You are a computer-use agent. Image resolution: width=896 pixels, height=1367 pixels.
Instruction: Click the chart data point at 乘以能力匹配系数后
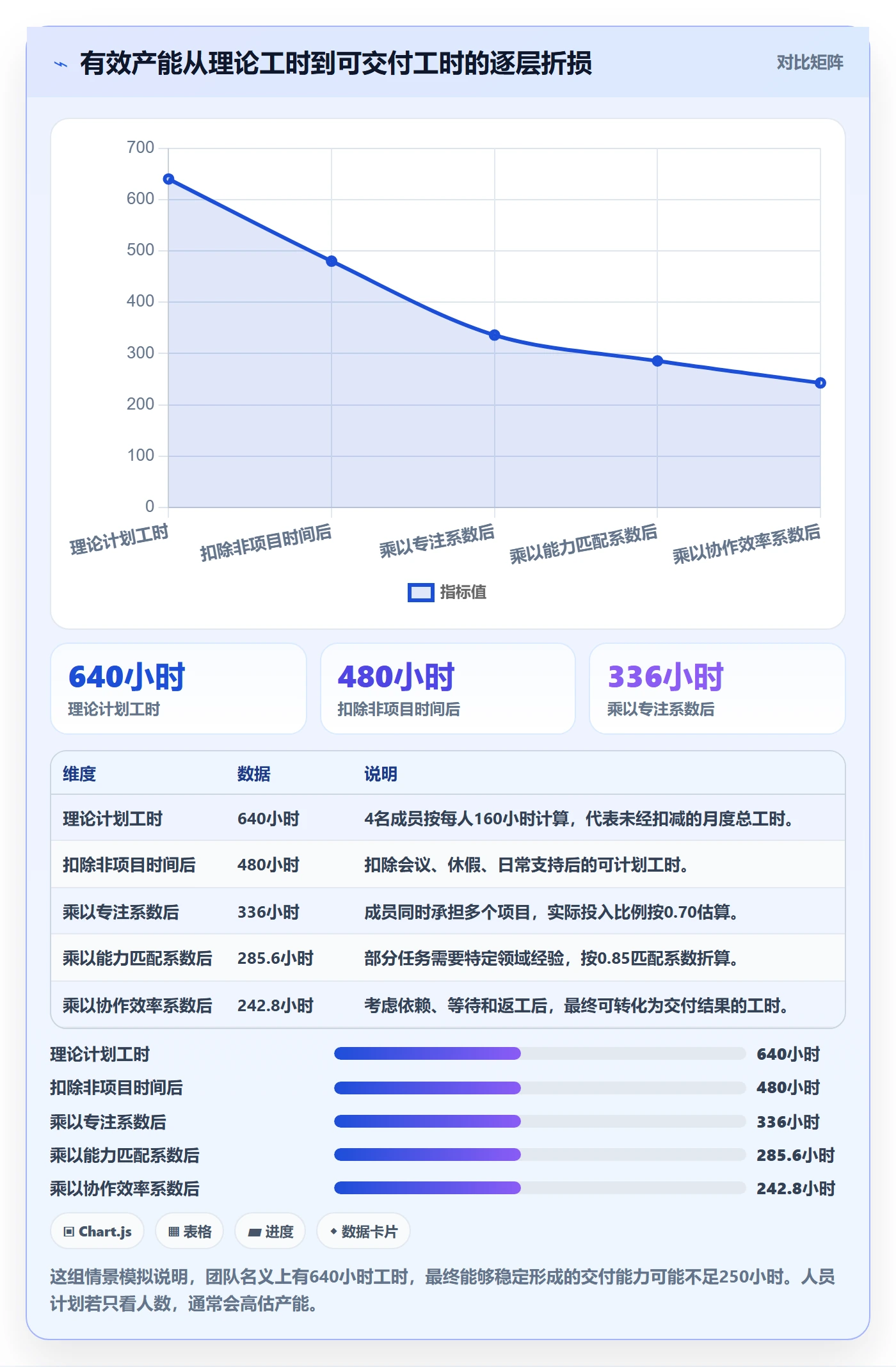pyautogui.click(x=657, y=361)
